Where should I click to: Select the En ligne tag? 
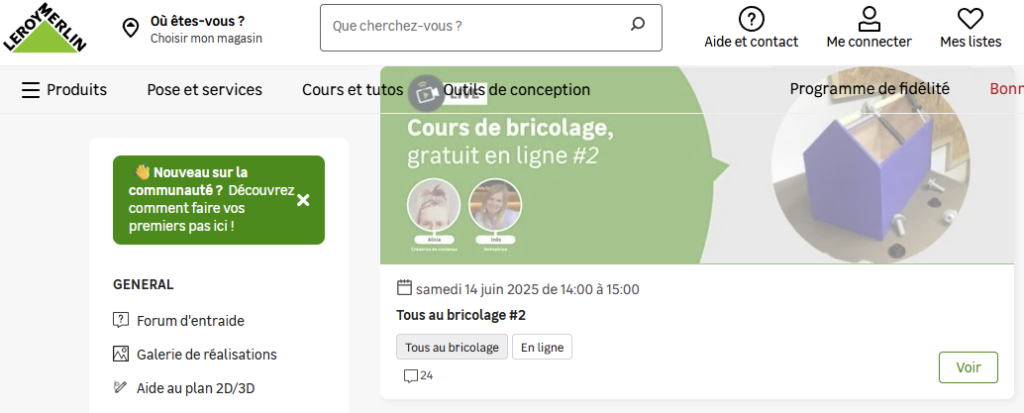tap(542, 347)
